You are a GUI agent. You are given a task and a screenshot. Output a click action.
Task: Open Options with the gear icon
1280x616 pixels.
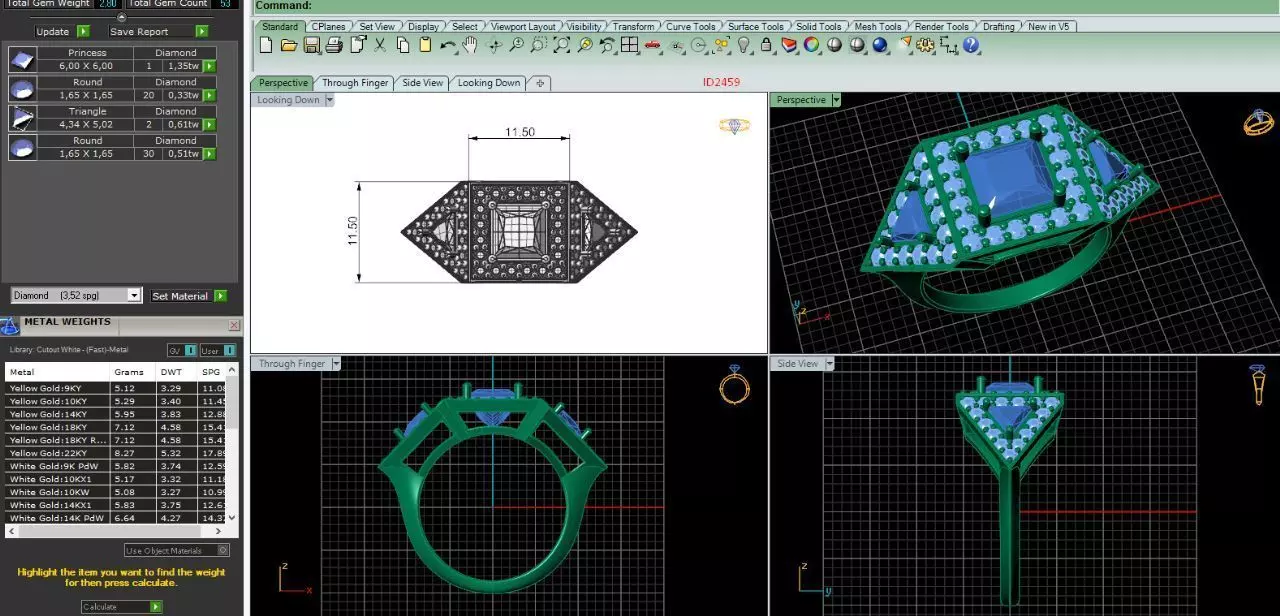tap(926, 45)
